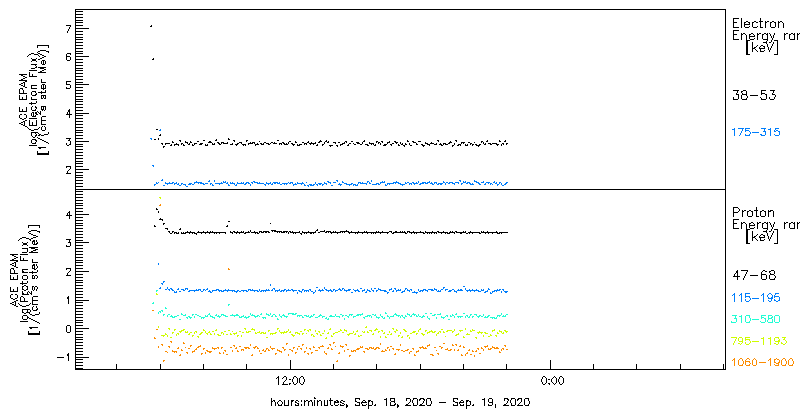Click the 0:00 time axis label

[x=551, y=381]
